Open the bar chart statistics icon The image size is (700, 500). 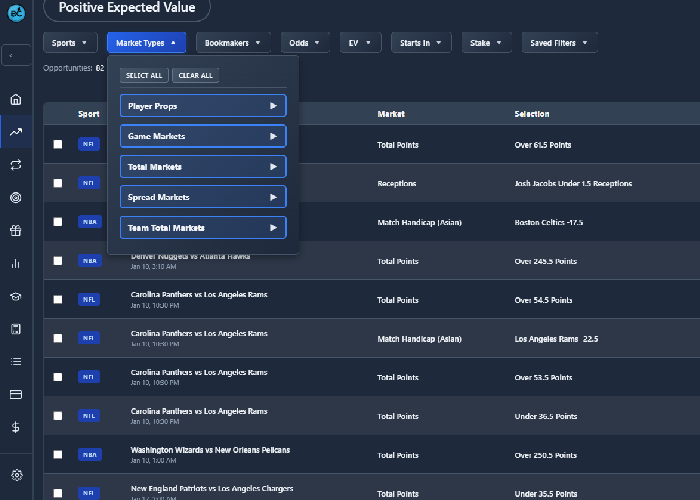pyautogui.click(x=16, y=263)
